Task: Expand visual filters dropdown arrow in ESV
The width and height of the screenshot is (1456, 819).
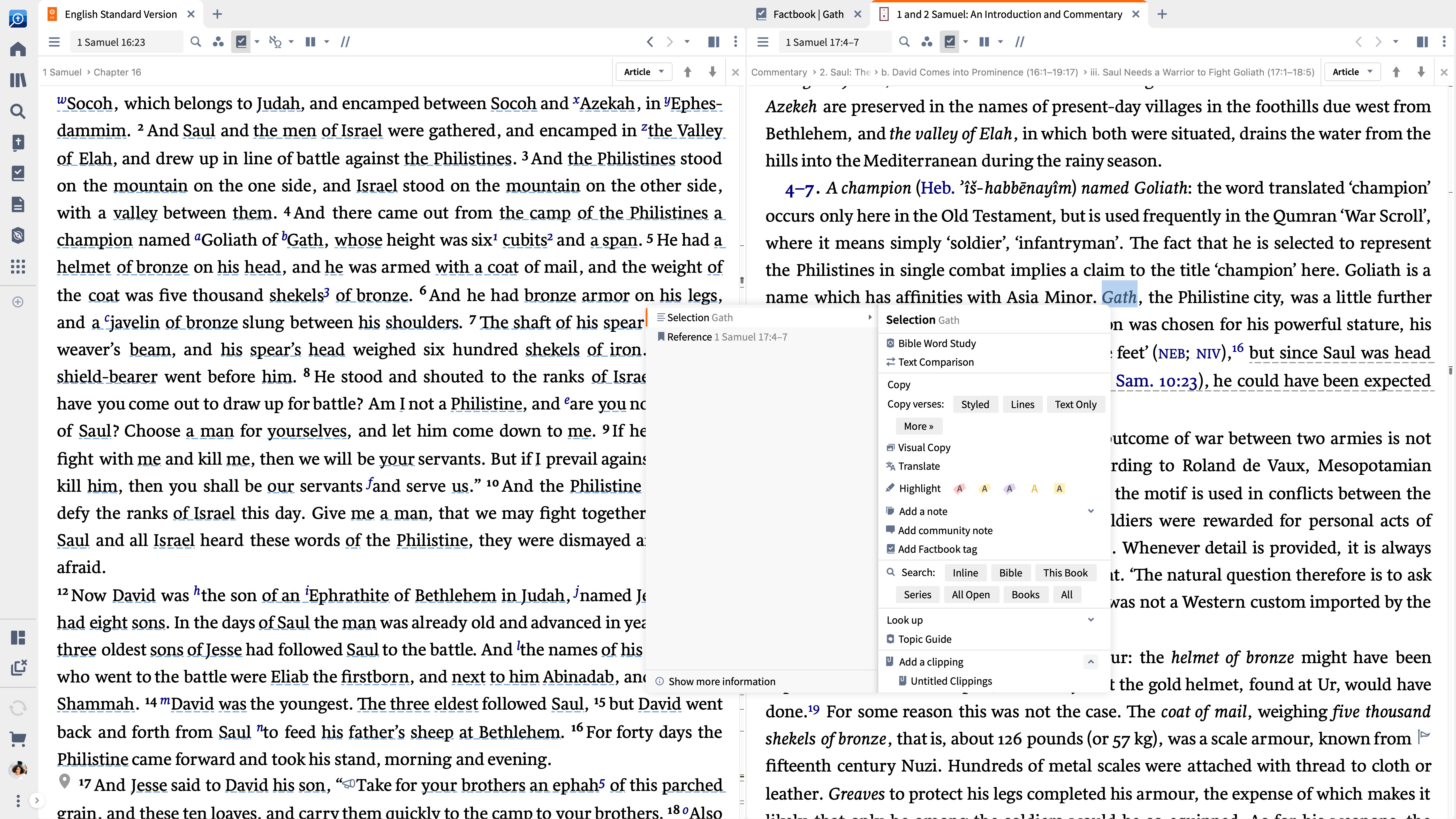Action: tap(257, 42)
